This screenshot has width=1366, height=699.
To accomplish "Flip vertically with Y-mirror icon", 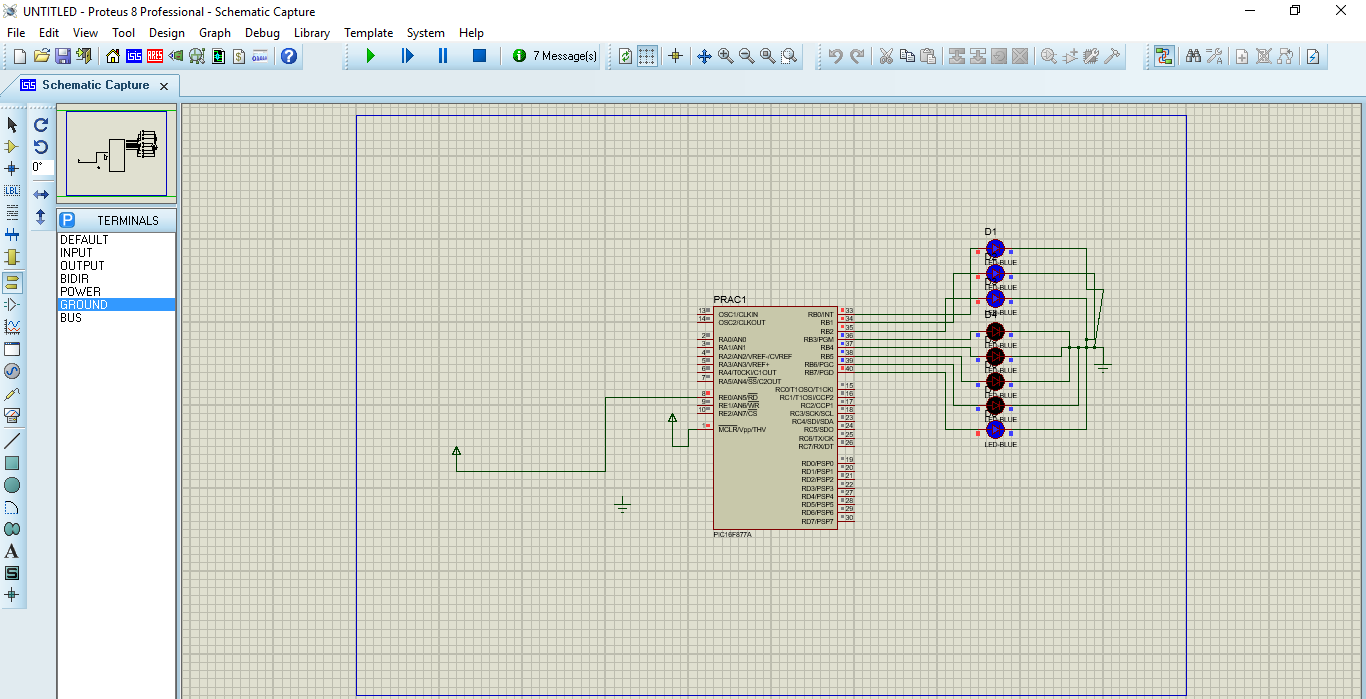I will [x=41, y=216].
